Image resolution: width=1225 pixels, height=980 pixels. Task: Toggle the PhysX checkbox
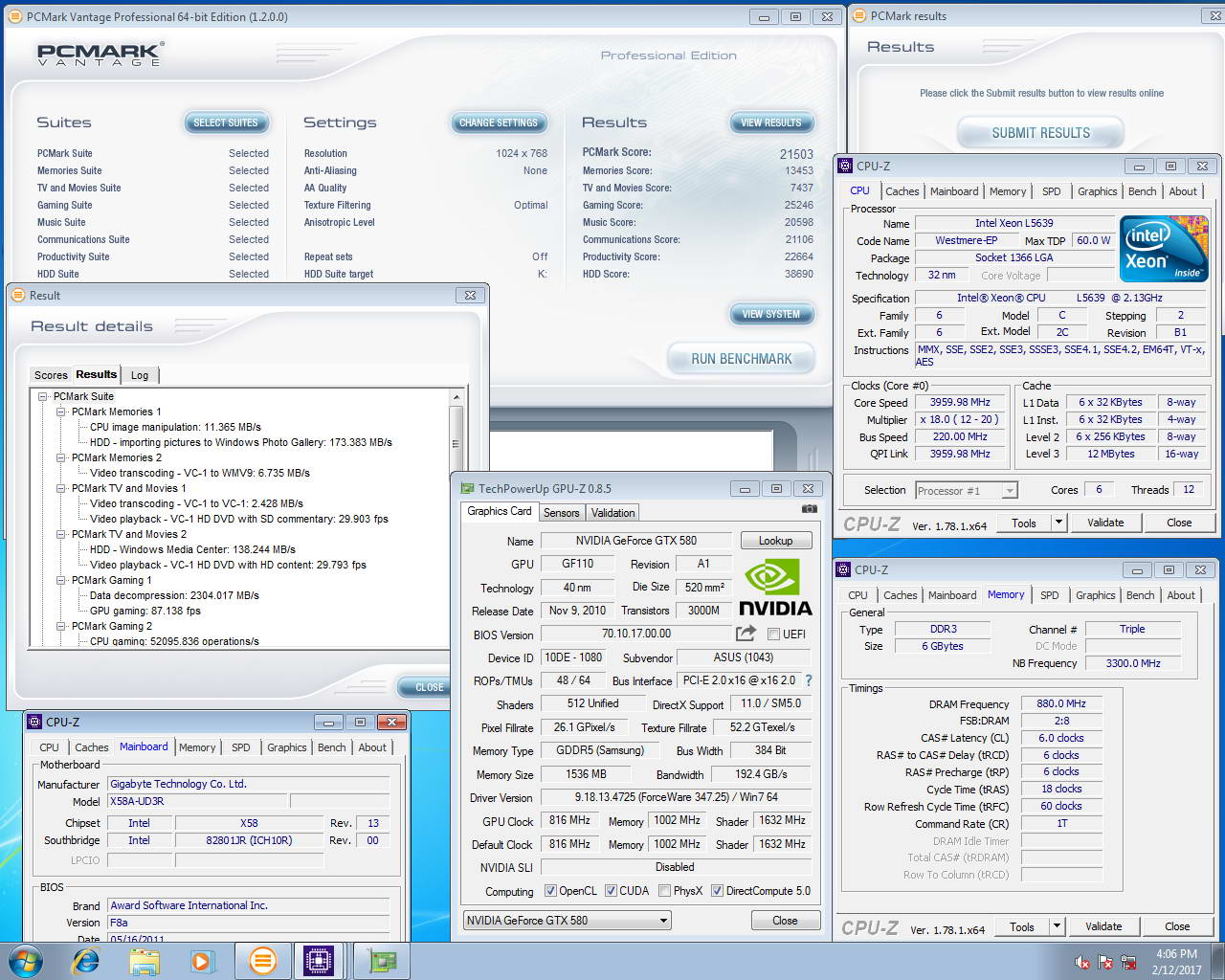[664, 891]
